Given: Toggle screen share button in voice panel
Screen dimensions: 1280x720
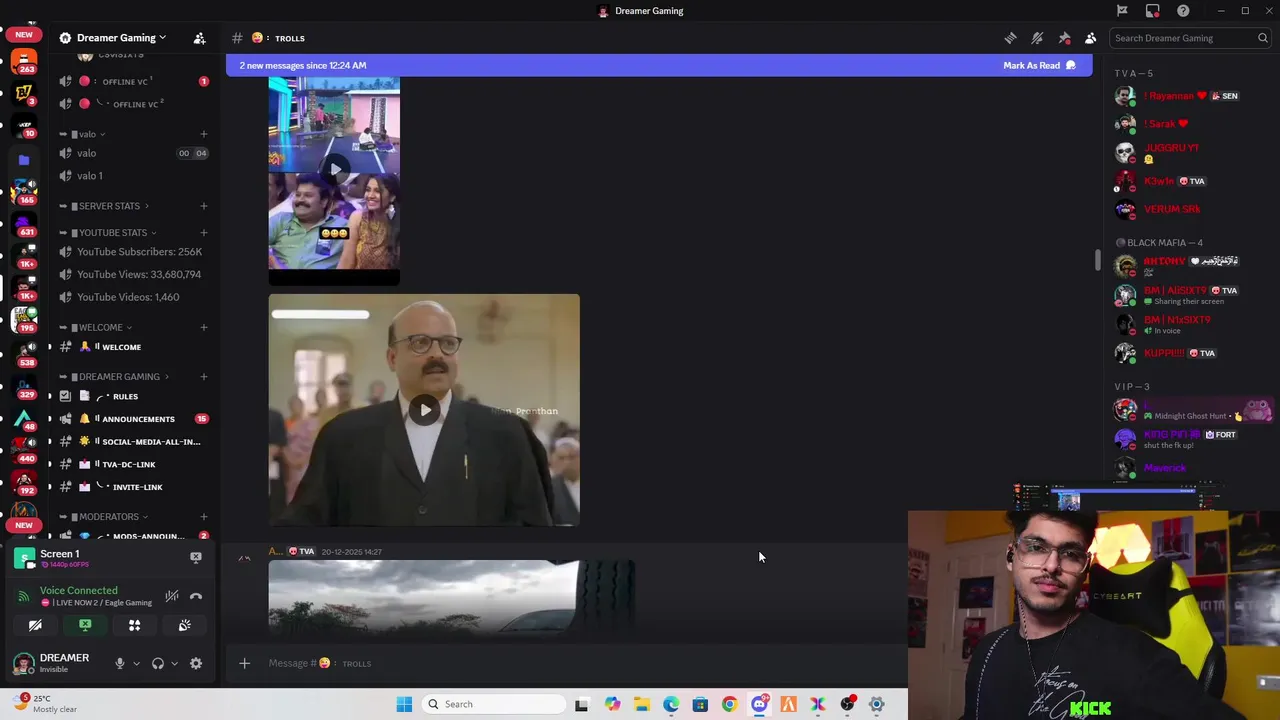Looking at the screenshot, I should click(85, 625).
